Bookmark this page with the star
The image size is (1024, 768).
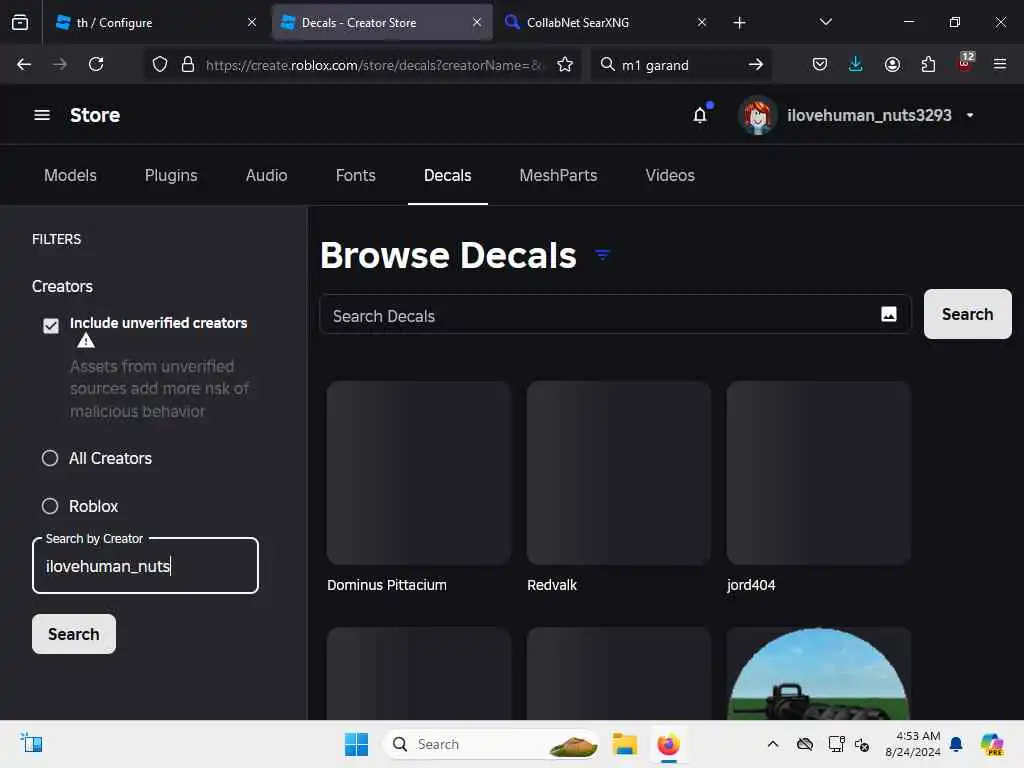click(565, 64)
